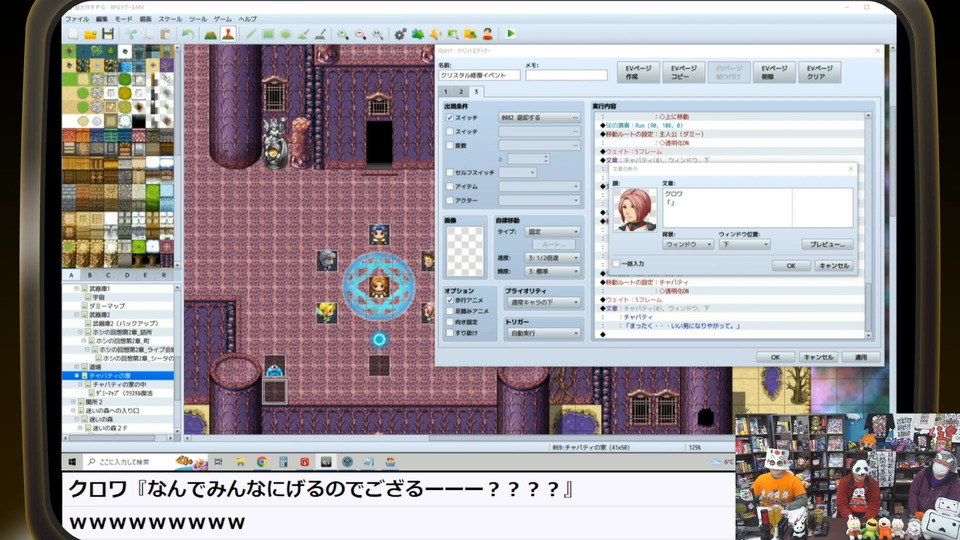Select the Ellipse drawing tool

[x=285, y=34]
